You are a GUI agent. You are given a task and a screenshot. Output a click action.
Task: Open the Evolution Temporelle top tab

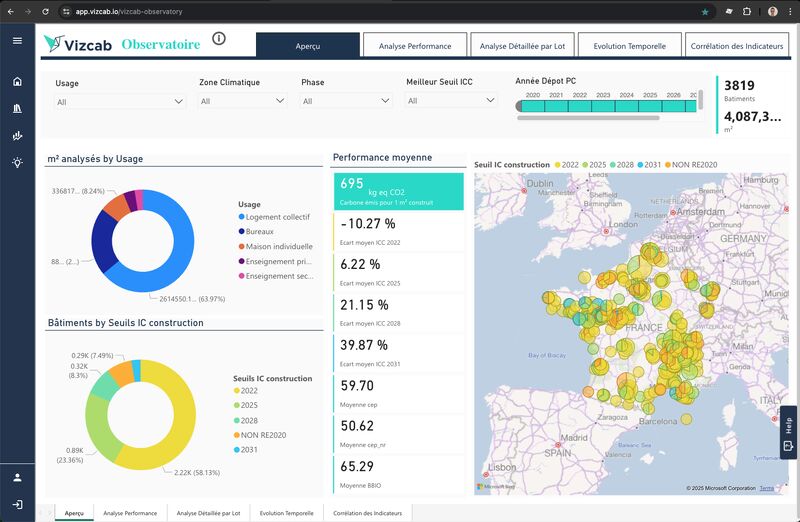click(x=631, y=46)
